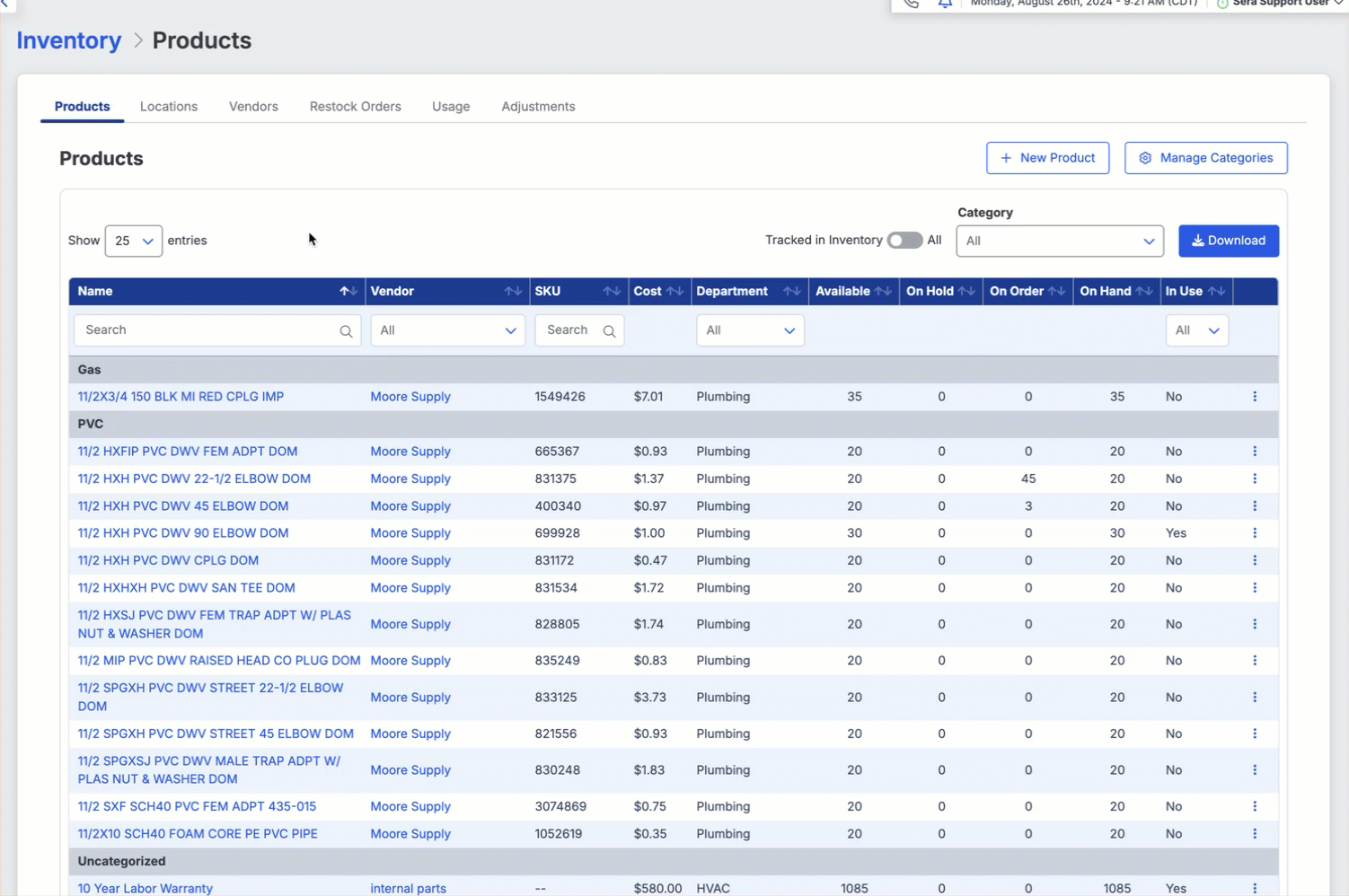Image resolution: width=1349 pixels, height=896 pixels.
Task: Sort table by Cost column arrows
Action: tap(674, 291)
